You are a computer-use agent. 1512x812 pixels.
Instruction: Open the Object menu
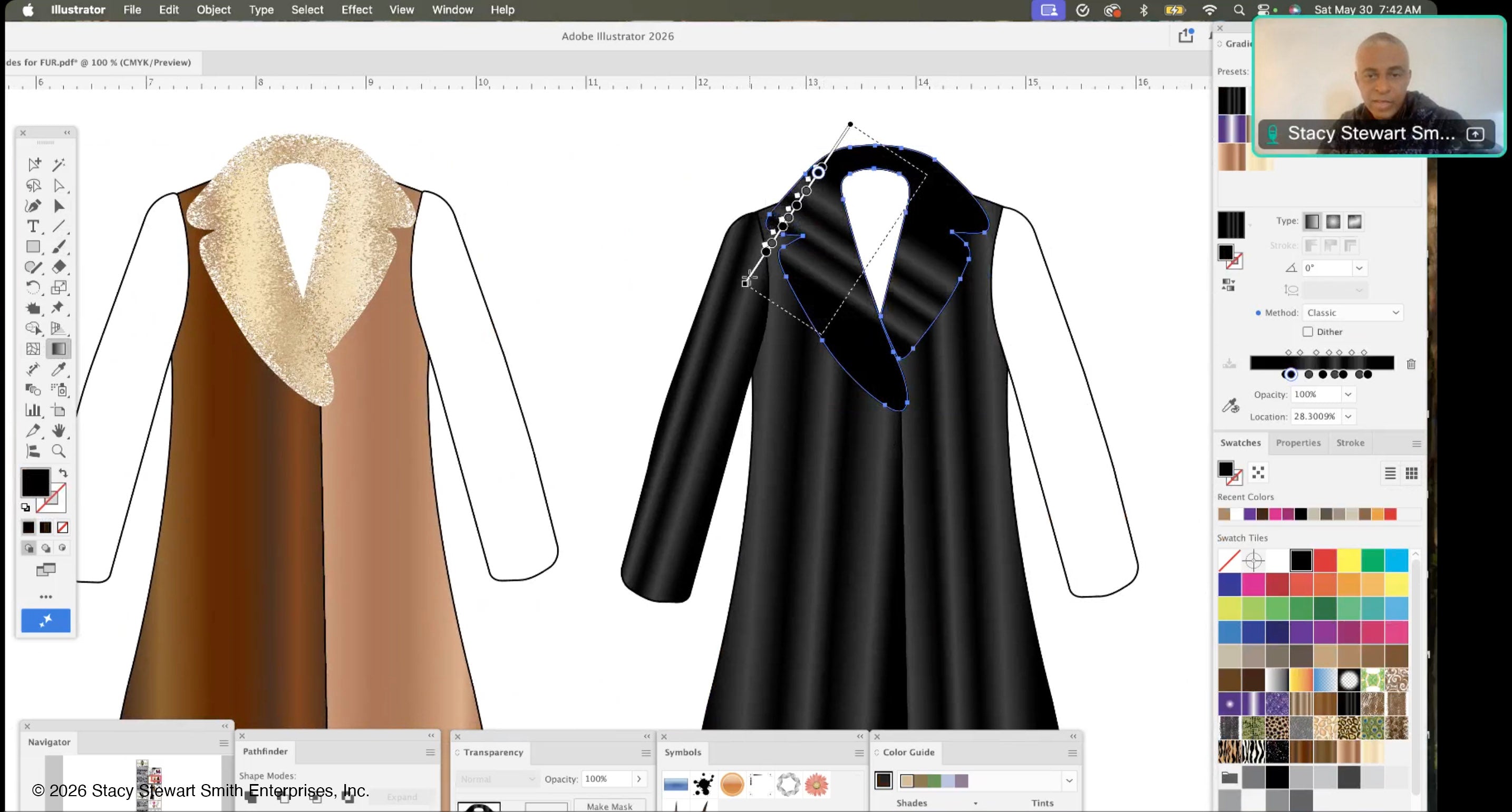click(214, 10)
